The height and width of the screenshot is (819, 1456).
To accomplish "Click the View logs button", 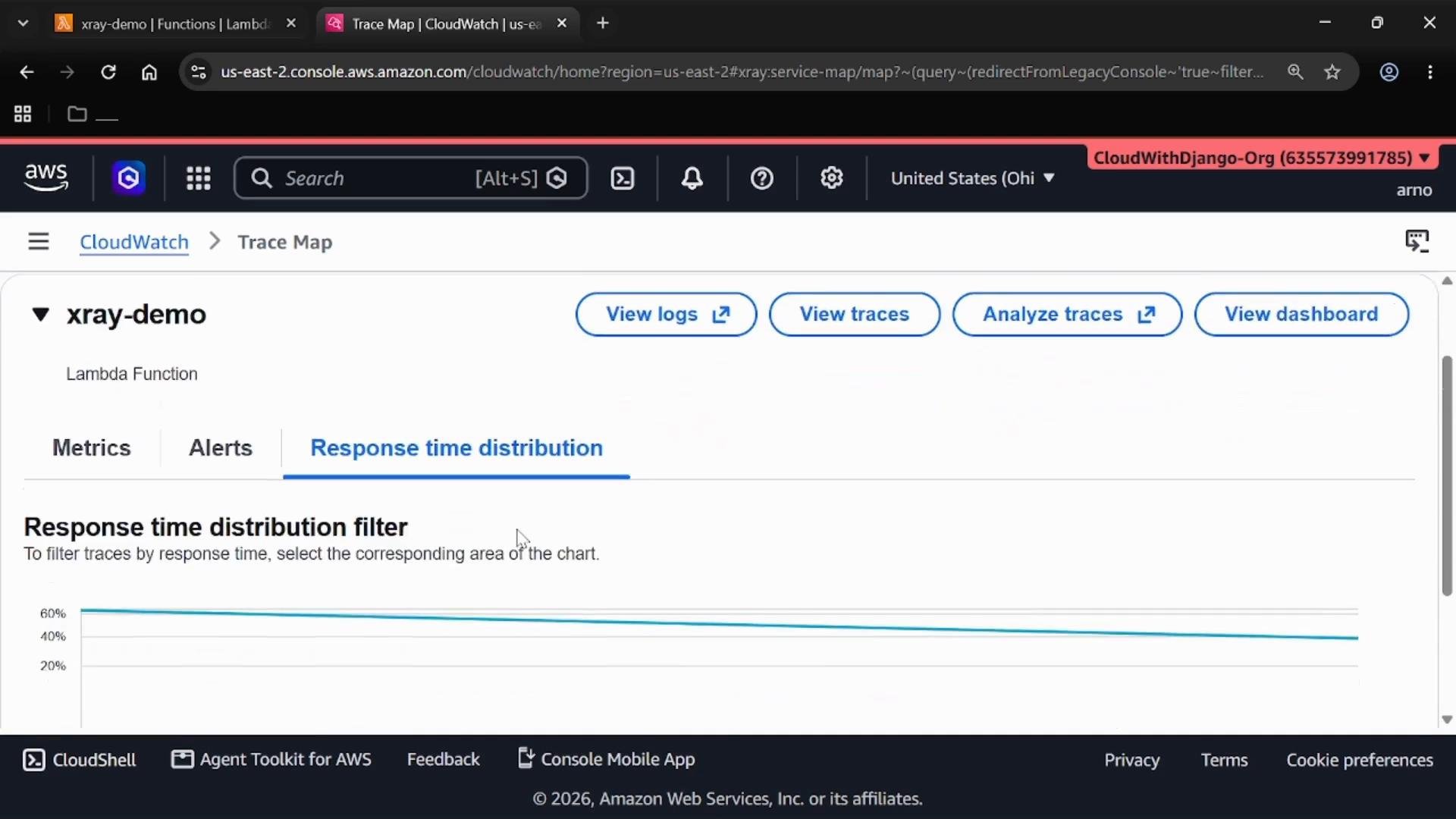I will tap(666, 314).
